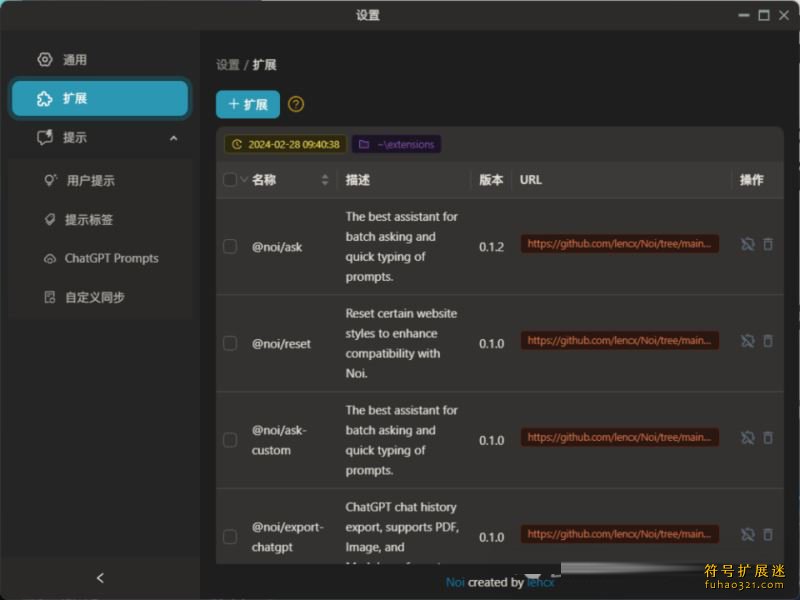The image size is (800, 600).
Task: Click the help question mark icon
Action: click(x=296, y=104)
